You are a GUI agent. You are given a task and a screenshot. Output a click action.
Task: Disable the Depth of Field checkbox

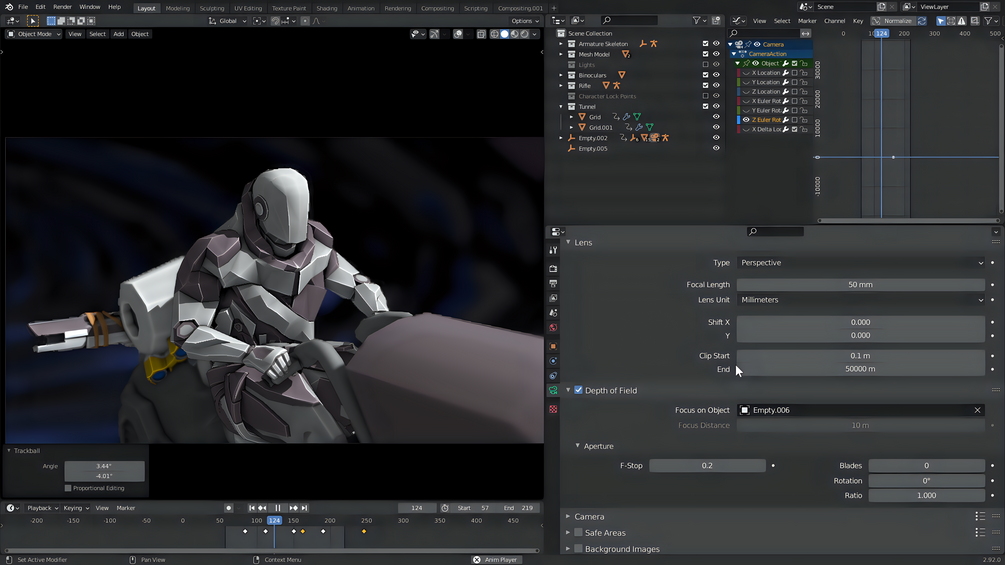pos(578,390)
